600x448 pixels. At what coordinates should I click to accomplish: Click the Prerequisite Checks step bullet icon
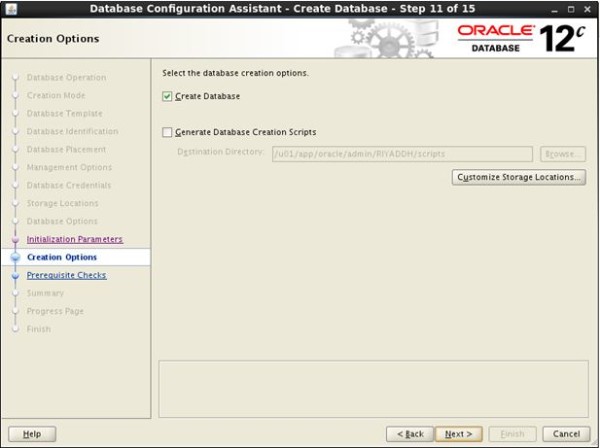(15, 275)
